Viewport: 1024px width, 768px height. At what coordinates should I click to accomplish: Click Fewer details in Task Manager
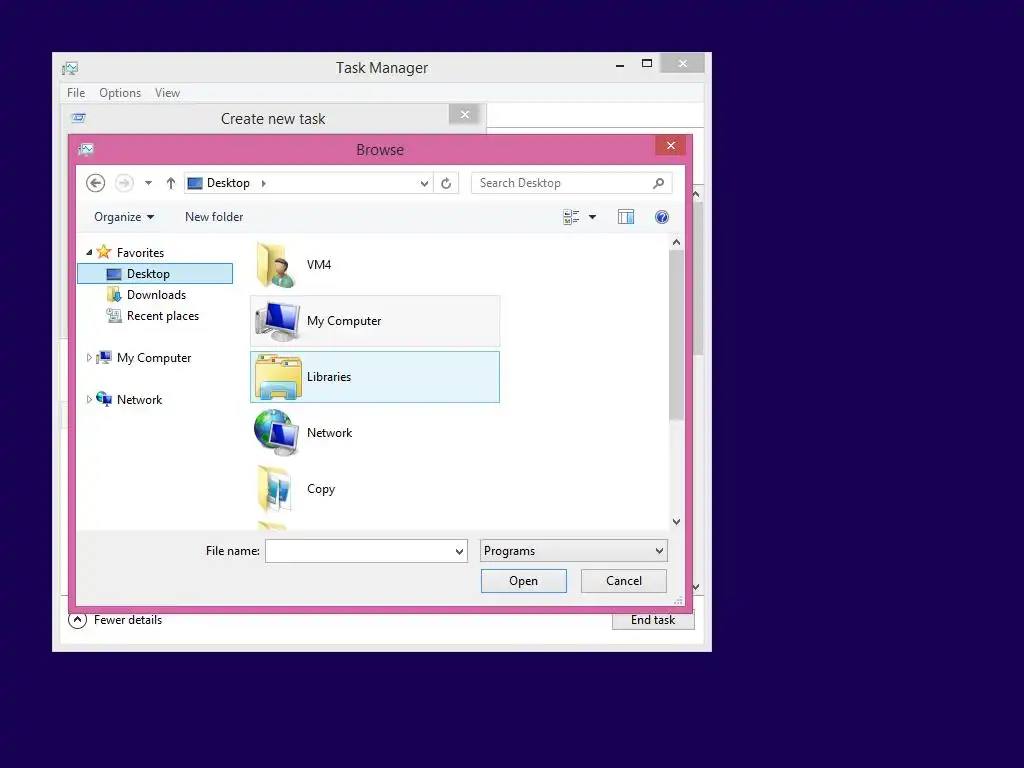click(x=127, y=620)
